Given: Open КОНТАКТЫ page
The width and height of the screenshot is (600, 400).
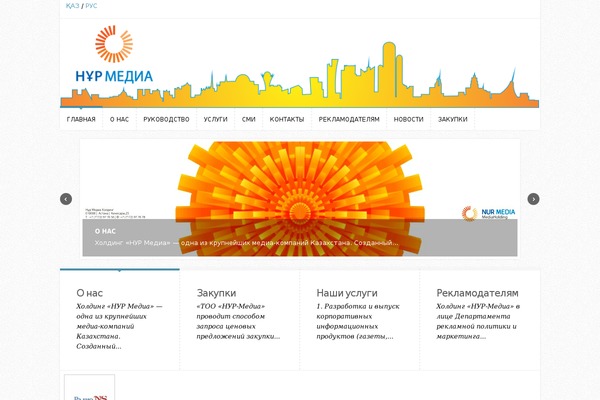Looking at the screenshot, I should pos(287,119).
